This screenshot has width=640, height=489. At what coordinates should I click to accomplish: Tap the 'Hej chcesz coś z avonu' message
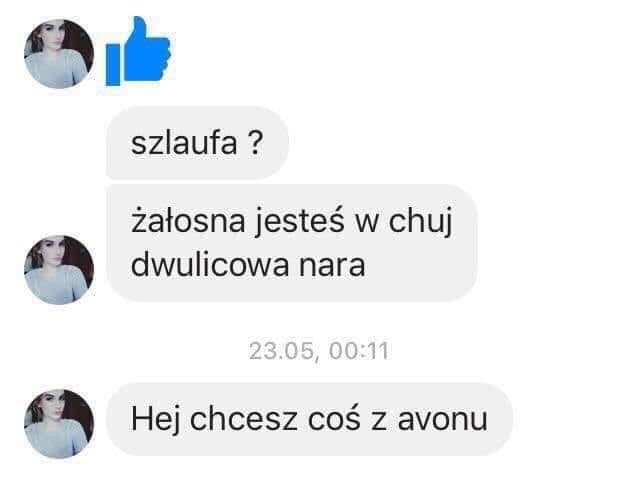pyautogui.click(x=309, y=419)
